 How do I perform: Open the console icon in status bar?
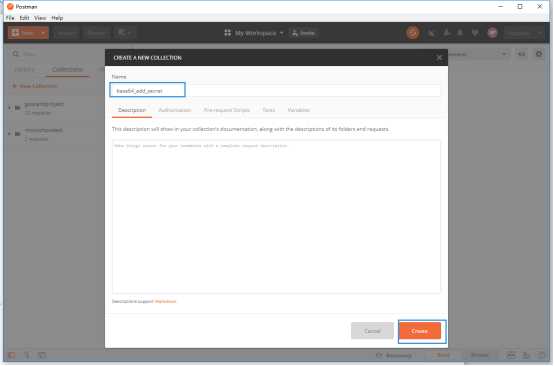pos(42,355)
